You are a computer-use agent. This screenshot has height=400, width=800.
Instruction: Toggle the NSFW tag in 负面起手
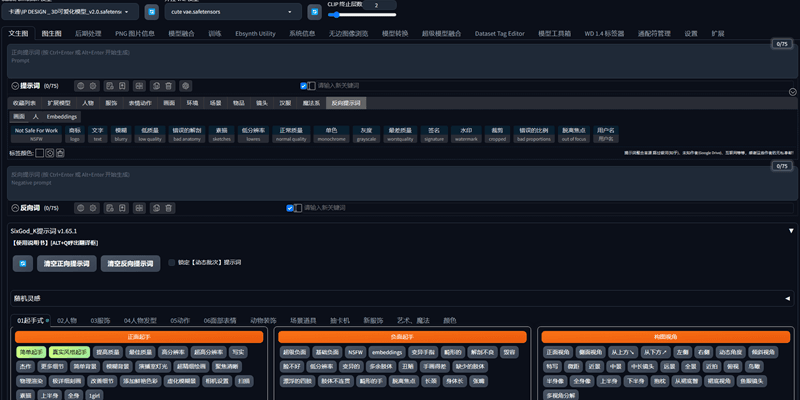[x=355, y=352]
